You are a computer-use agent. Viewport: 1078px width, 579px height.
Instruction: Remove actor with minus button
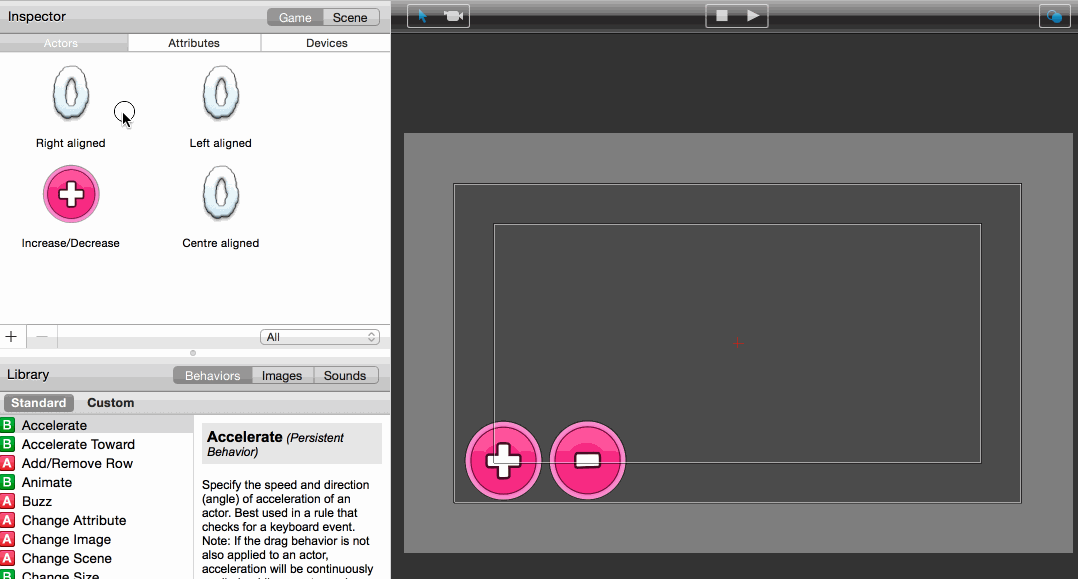(x=42, y=337)
